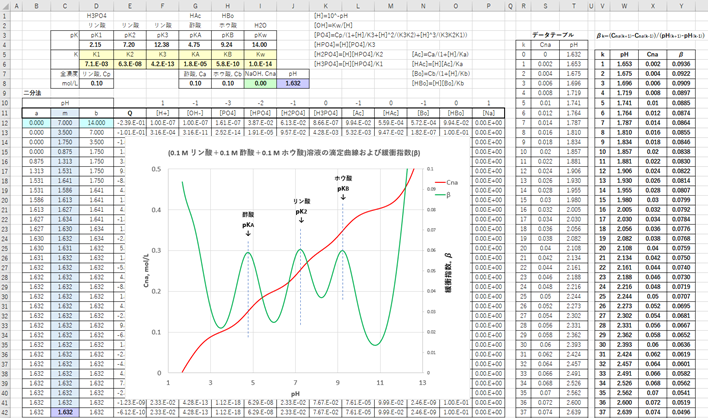The image size is (708, 418).
Task: Click cell with value 3.16.E-11
Action: pos(195,132)
